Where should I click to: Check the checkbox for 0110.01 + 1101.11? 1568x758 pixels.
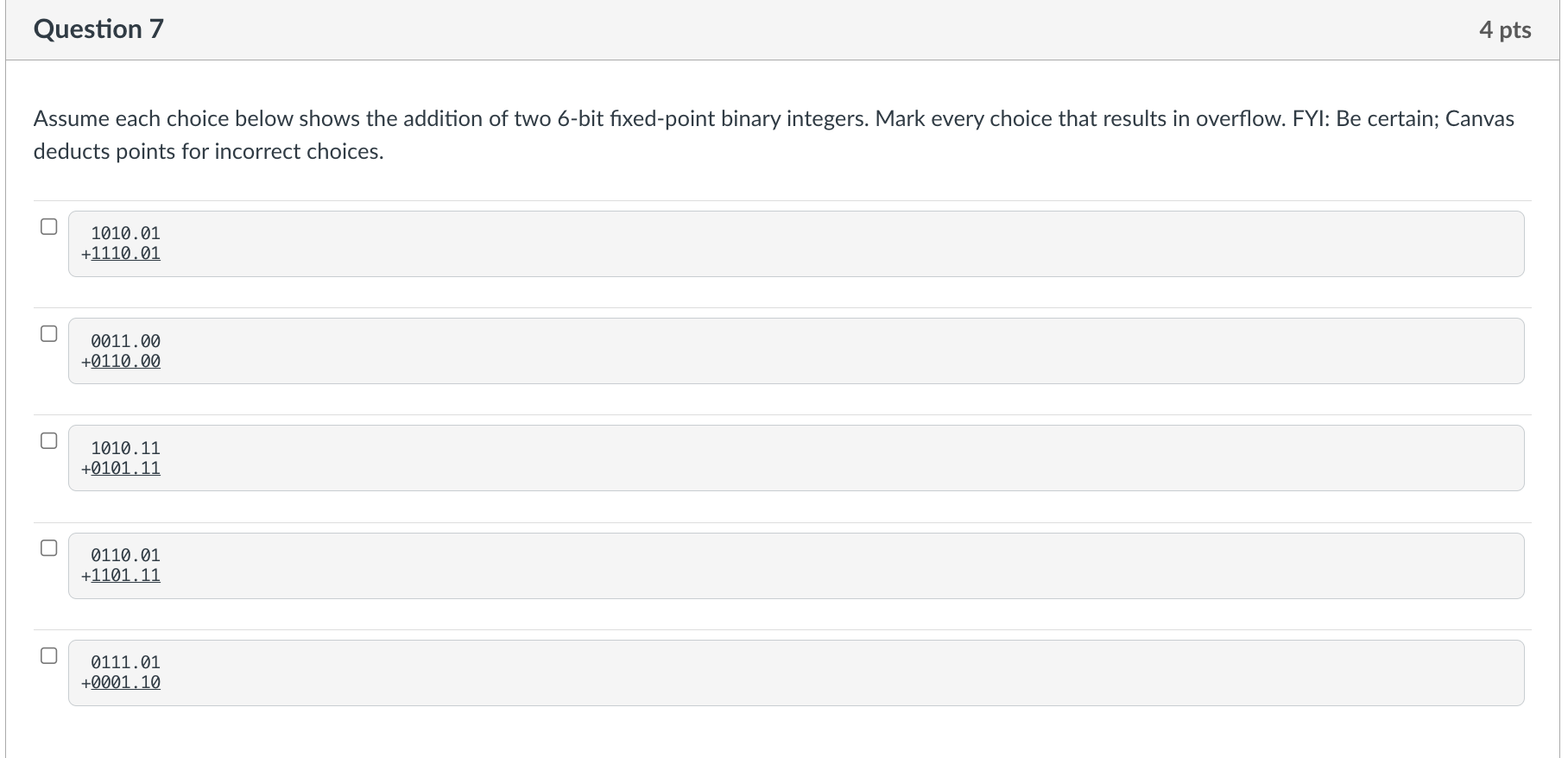click(x=48, y=546)
